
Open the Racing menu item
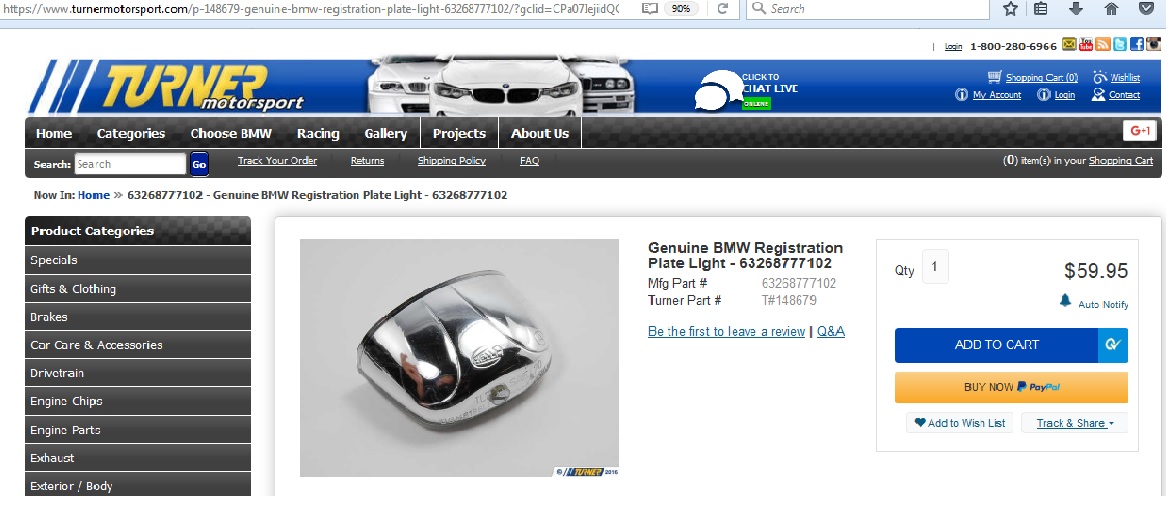(318, 133)
